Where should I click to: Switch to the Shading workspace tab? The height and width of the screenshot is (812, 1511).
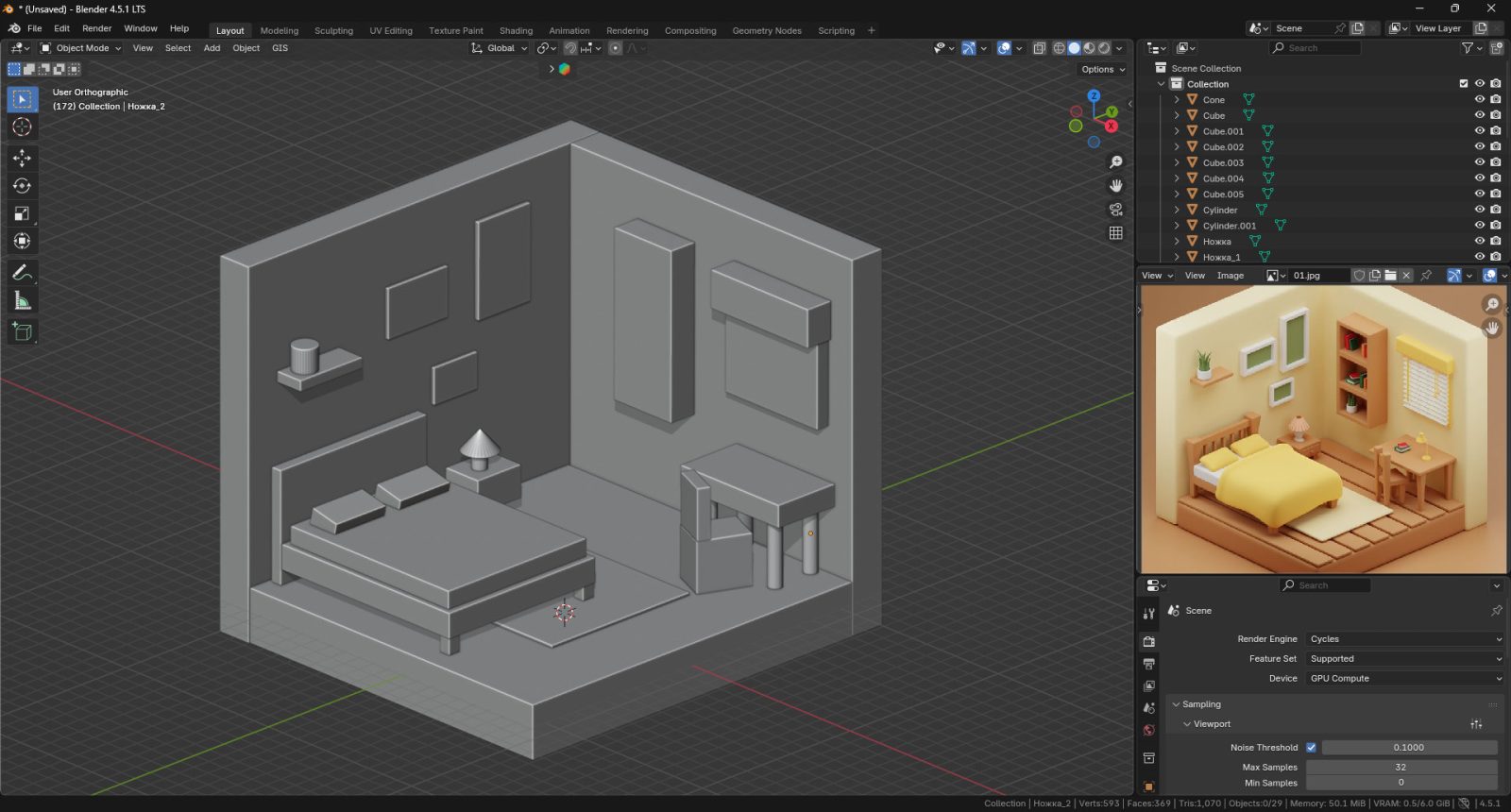516,30
